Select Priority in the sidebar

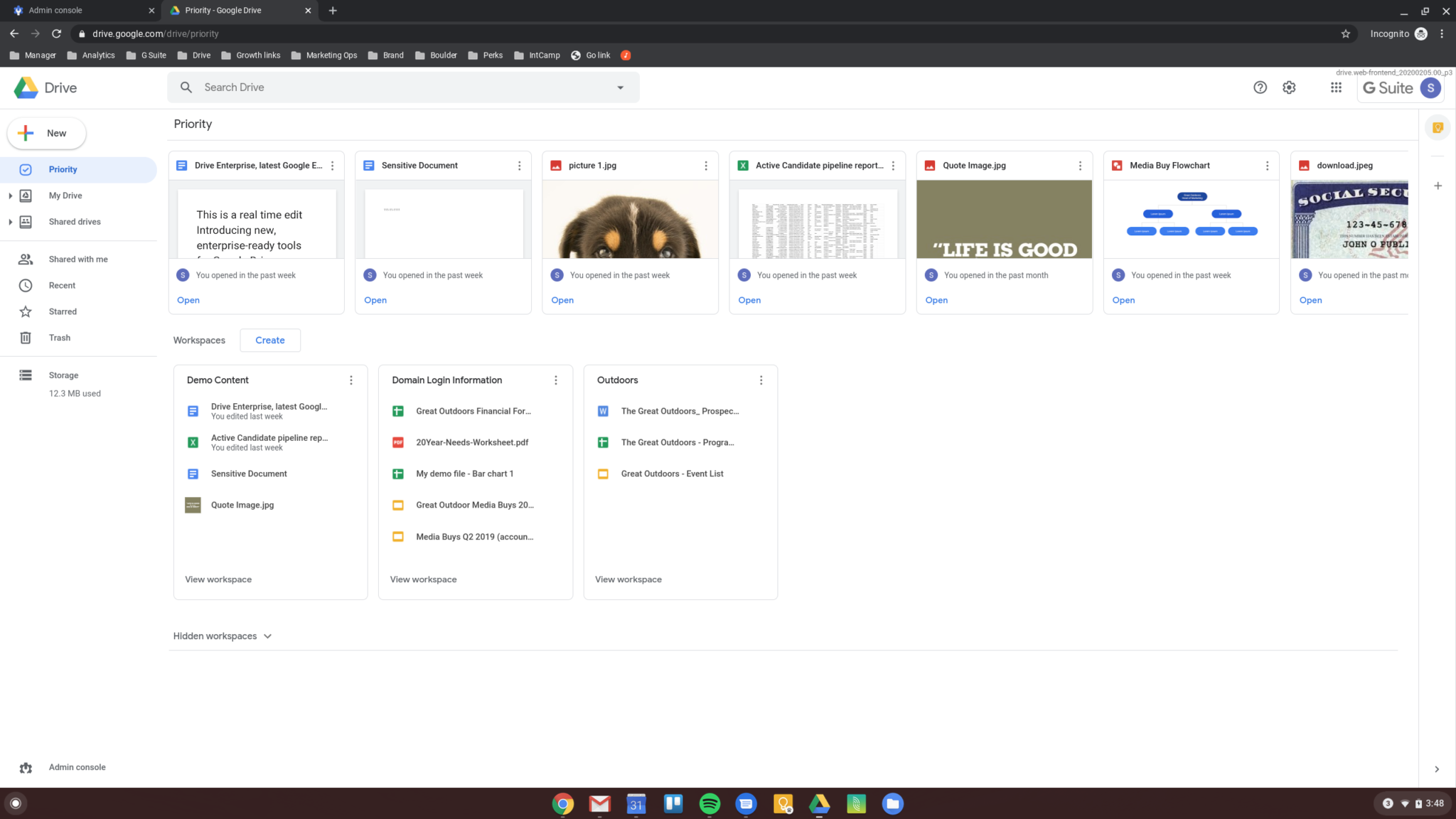click(78, 169)
